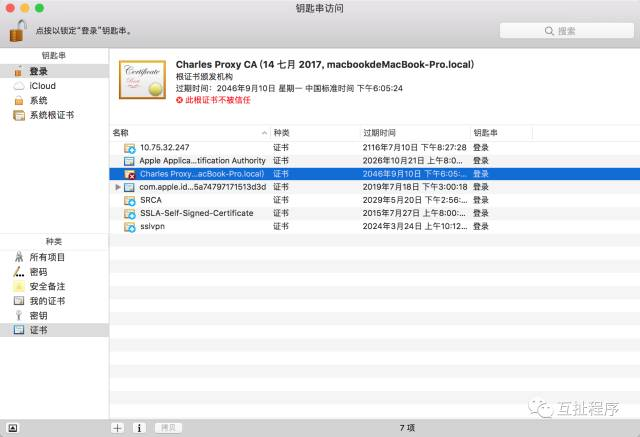Click the SSLA-Self-Signed-Certificate icon
Viewport: 640px width, 437px height.
click(x=130, y=213)
